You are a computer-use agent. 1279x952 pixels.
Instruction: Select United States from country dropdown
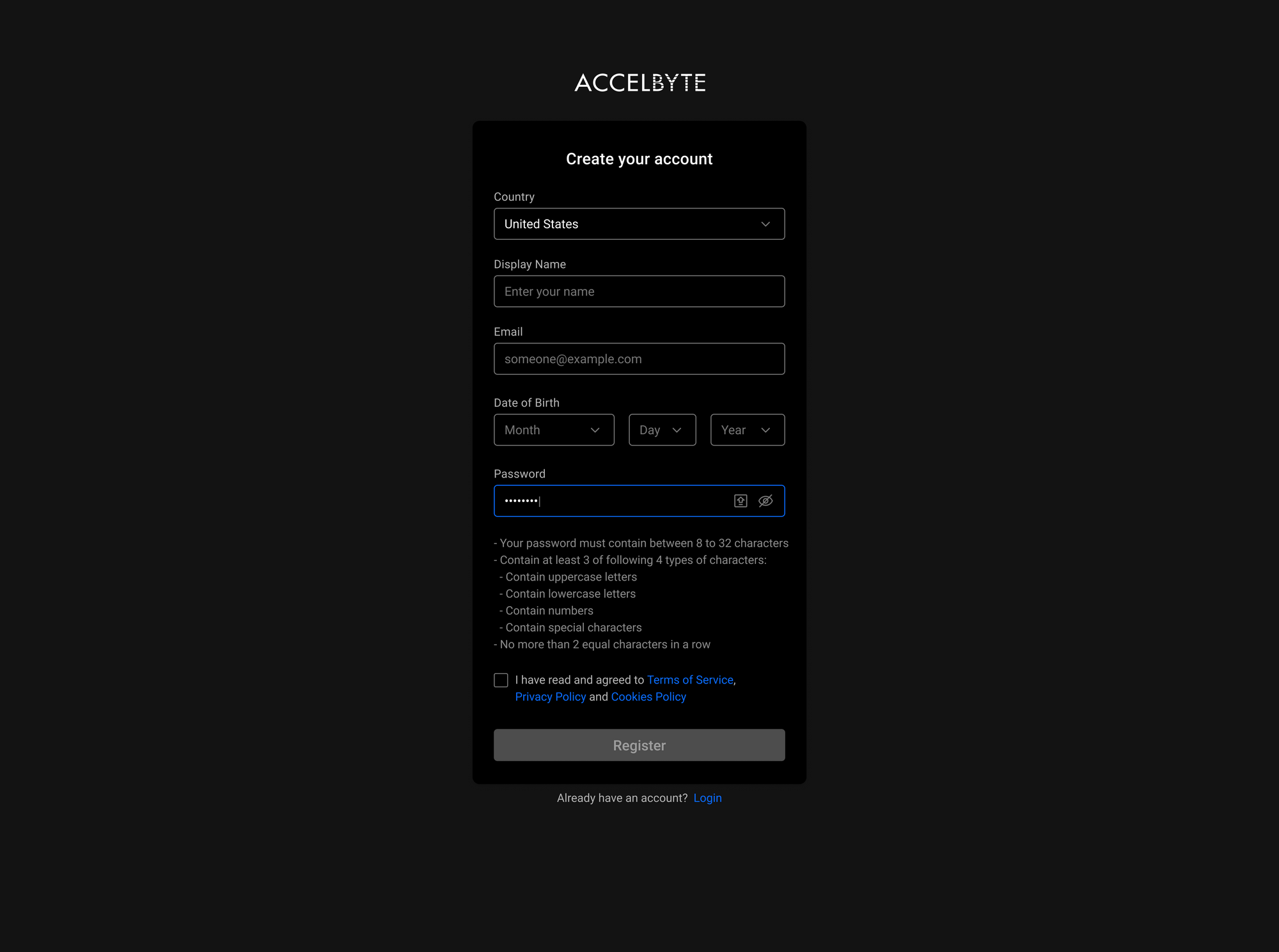pyautogui.click(x=639, y=224)
